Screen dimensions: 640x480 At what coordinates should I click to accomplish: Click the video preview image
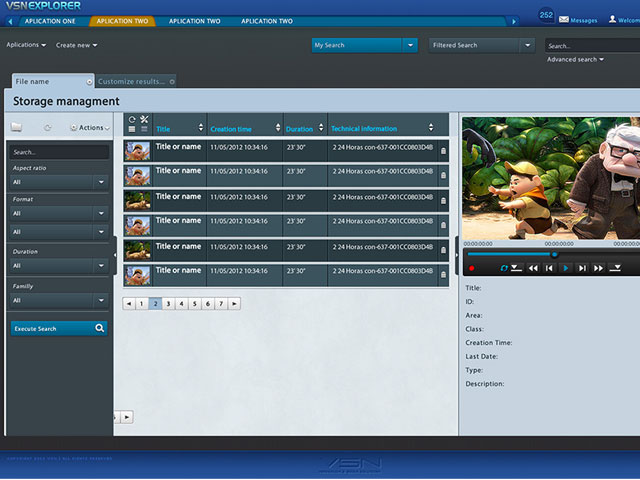pyautogui.click(x=551, y=178)
